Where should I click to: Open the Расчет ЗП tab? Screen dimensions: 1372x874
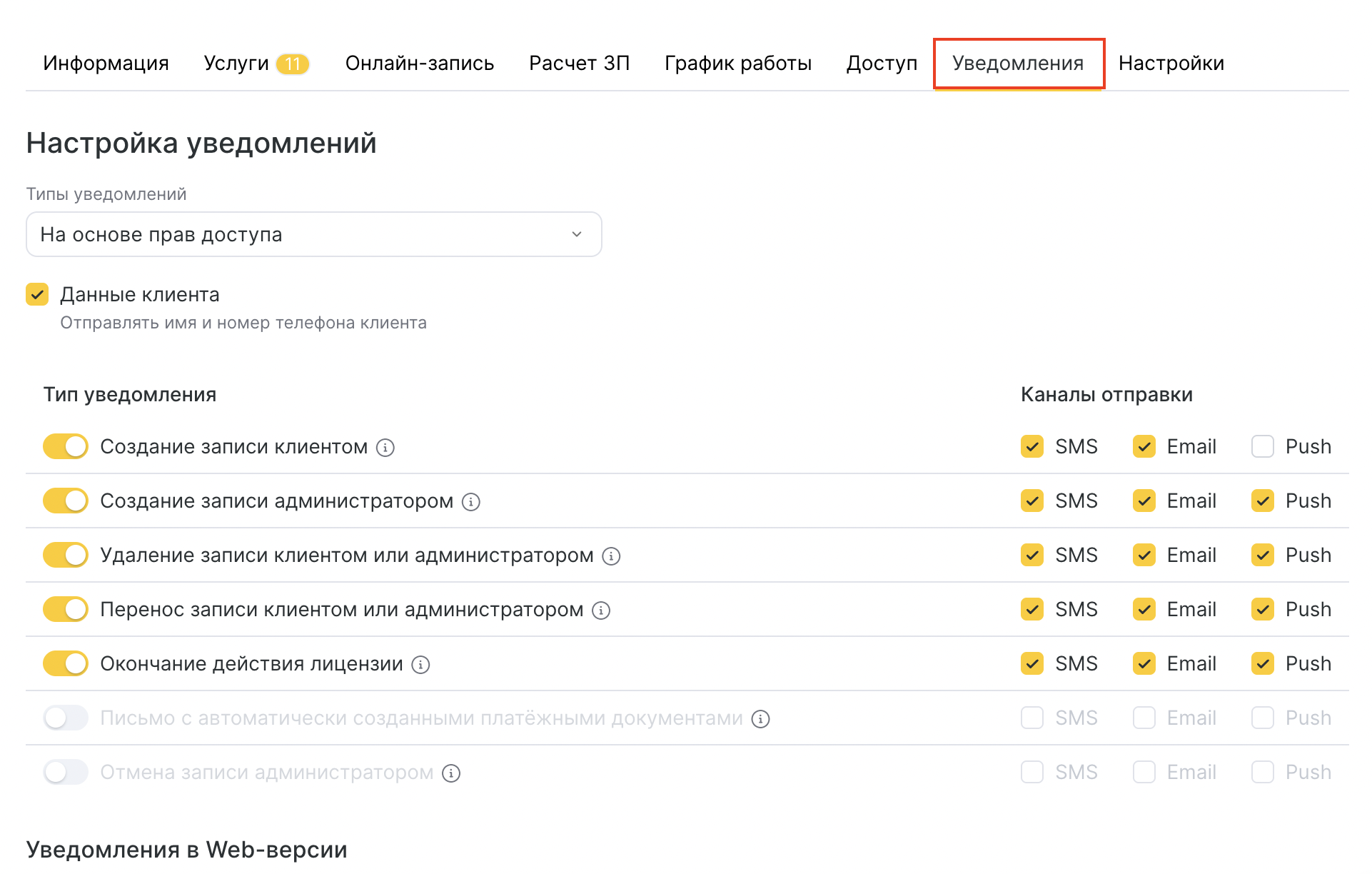pyautogui.click(x=579, y=64)
